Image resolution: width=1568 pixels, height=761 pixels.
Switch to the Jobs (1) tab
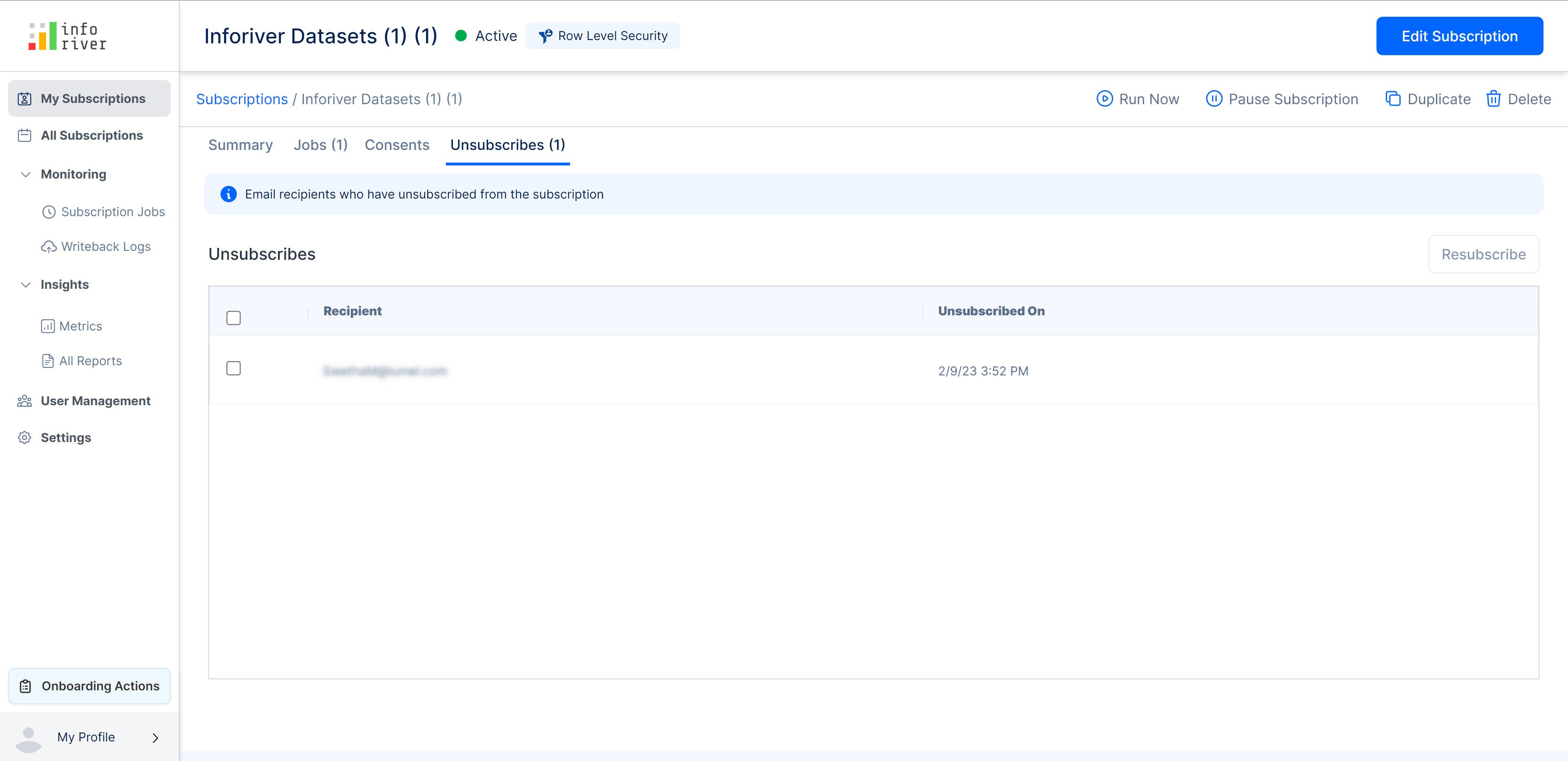click(x=320, y=145)
